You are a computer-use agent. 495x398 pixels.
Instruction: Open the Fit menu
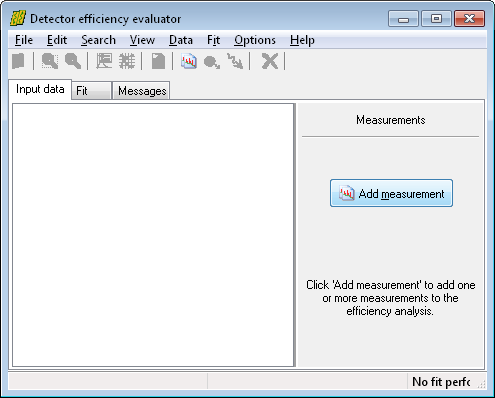click(213, 40)
